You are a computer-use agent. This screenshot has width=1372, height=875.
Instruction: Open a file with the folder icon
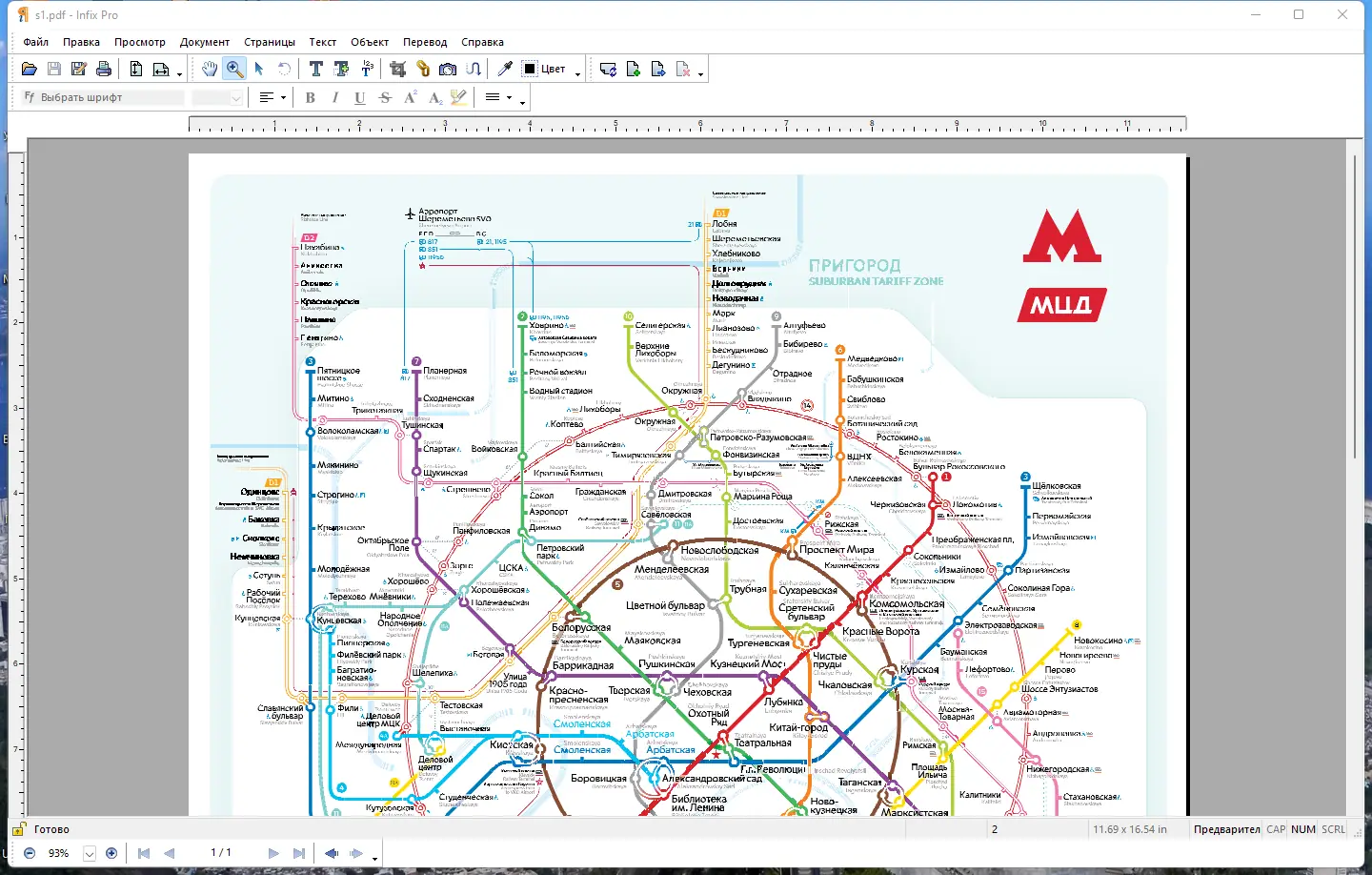click(x=30, y=69)
